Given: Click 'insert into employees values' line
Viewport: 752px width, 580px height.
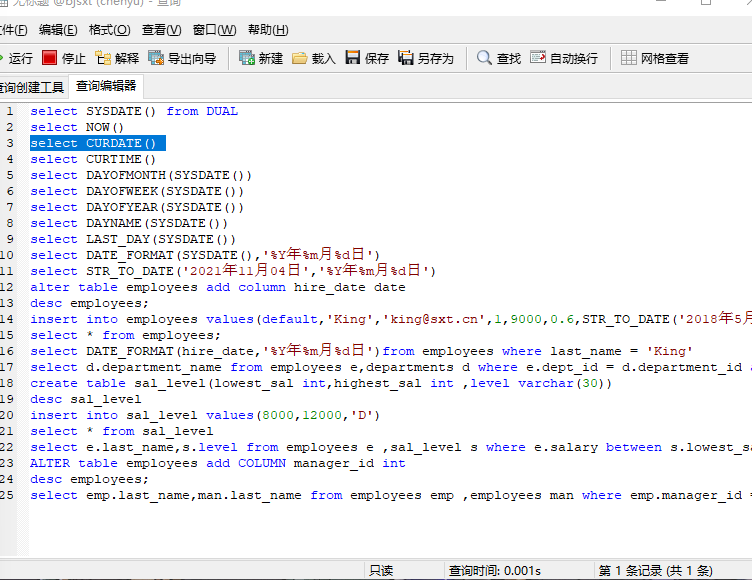Looking at the screenshot, I should [x=391, y=319].
